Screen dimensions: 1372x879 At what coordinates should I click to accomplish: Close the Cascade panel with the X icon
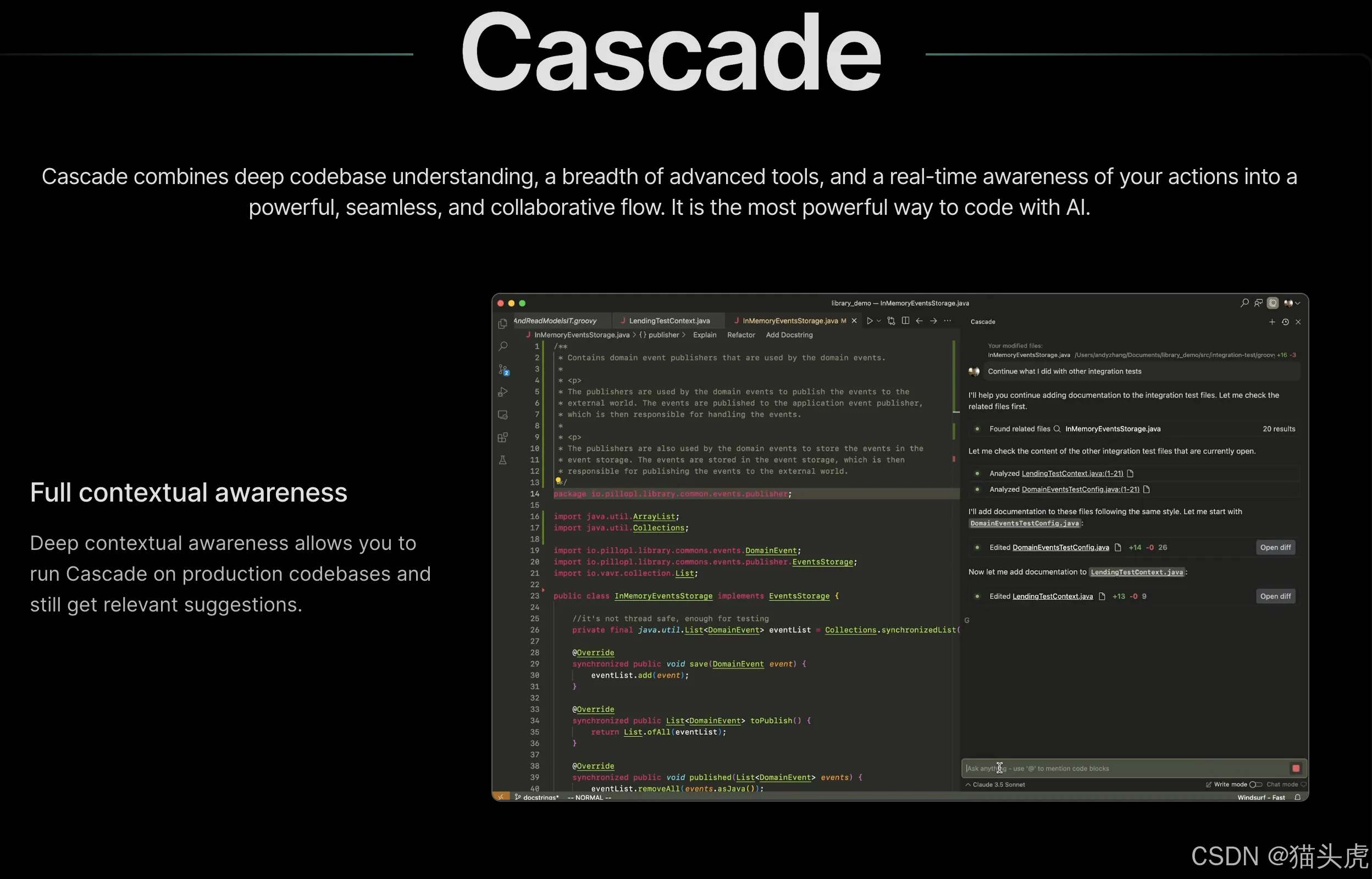[x=1298, y=322]
